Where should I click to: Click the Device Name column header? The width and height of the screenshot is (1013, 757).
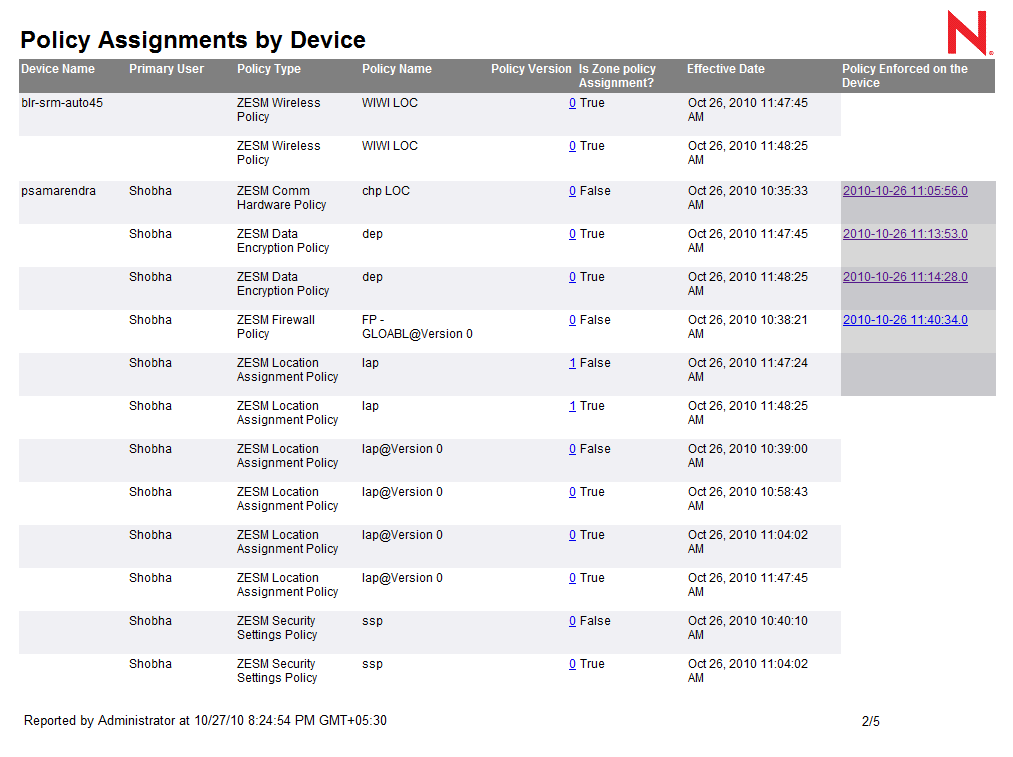(x=58, y=69)
